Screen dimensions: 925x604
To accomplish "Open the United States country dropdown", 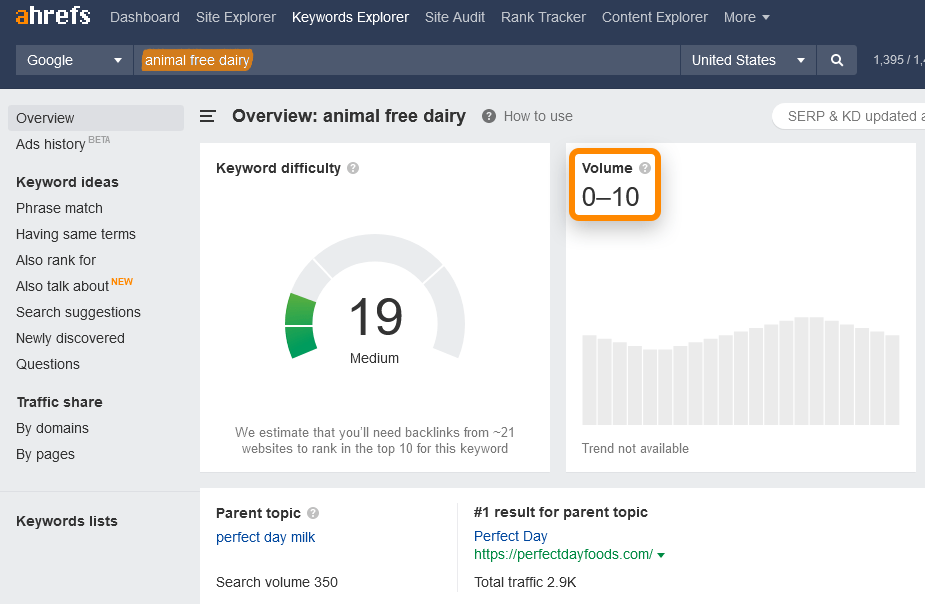I will pyautogui.click(x=747, y=59).
